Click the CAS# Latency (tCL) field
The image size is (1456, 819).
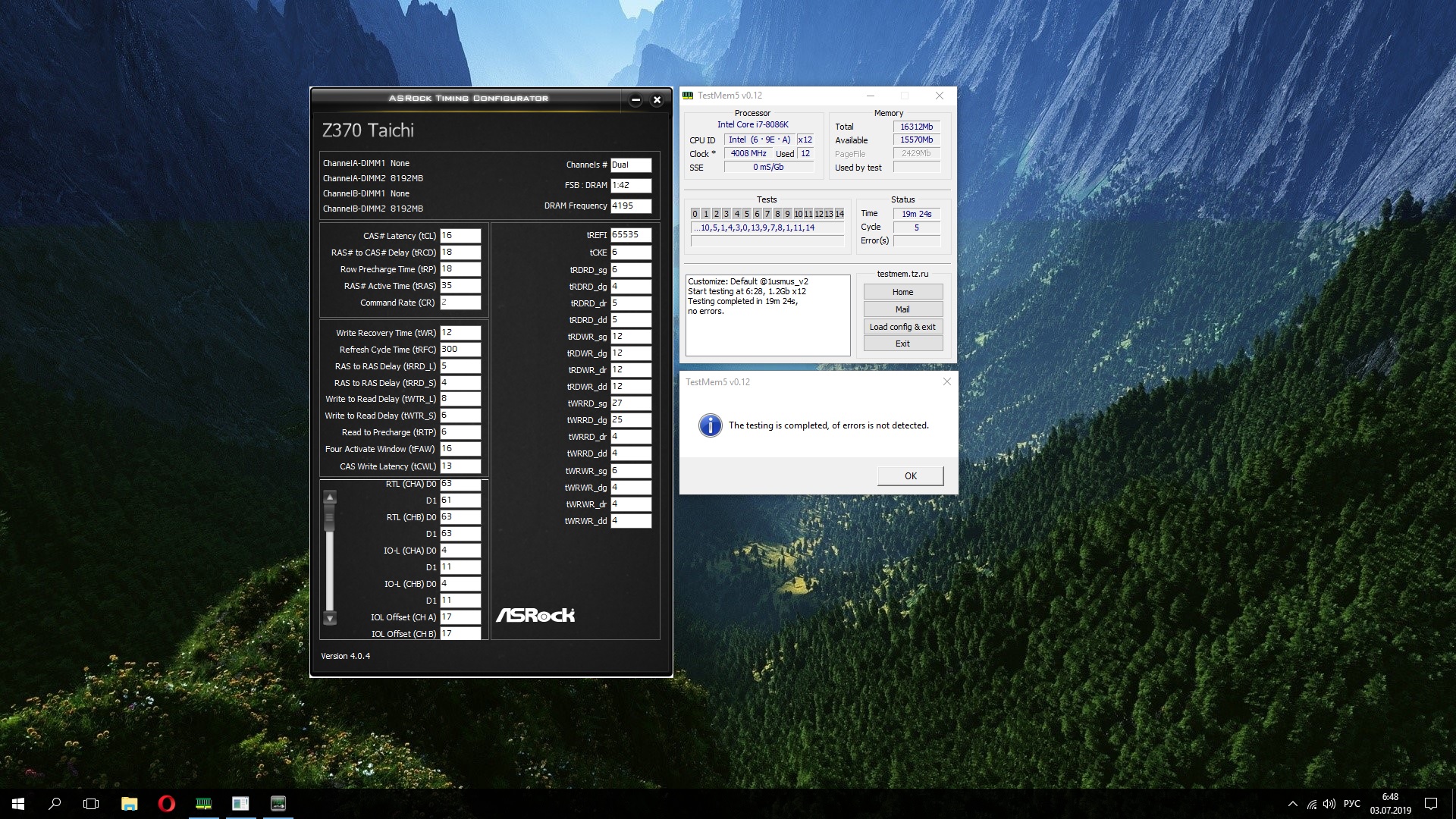(460, 236)
